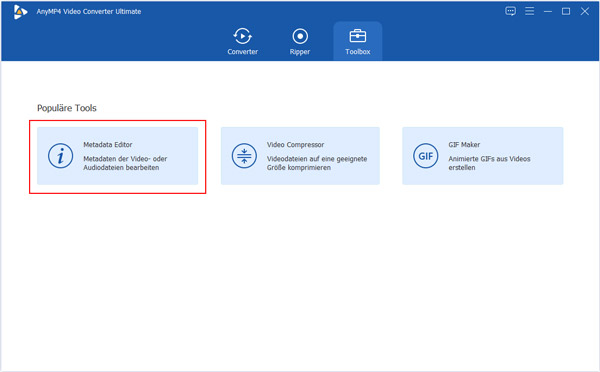Click the AnyMP4 app logo
Image resolution: width=600 pixels, height=372 pixels.
(x=20, y=12)
